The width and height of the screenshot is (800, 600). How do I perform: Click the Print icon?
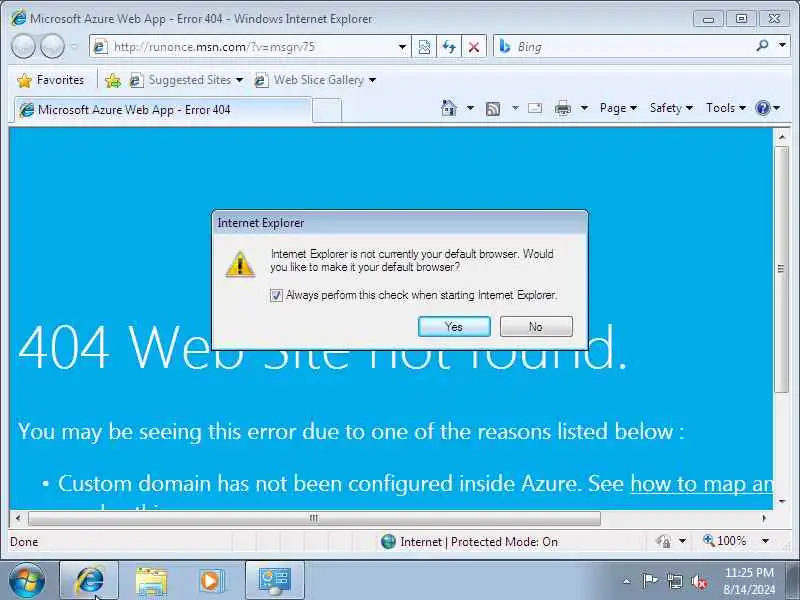point(563,108)
